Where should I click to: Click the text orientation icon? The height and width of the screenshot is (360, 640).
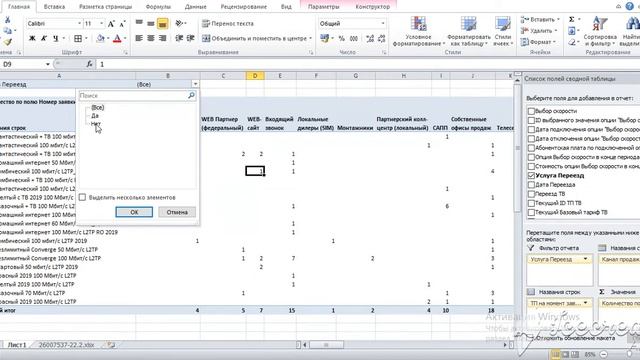click(x=179, y=24)
